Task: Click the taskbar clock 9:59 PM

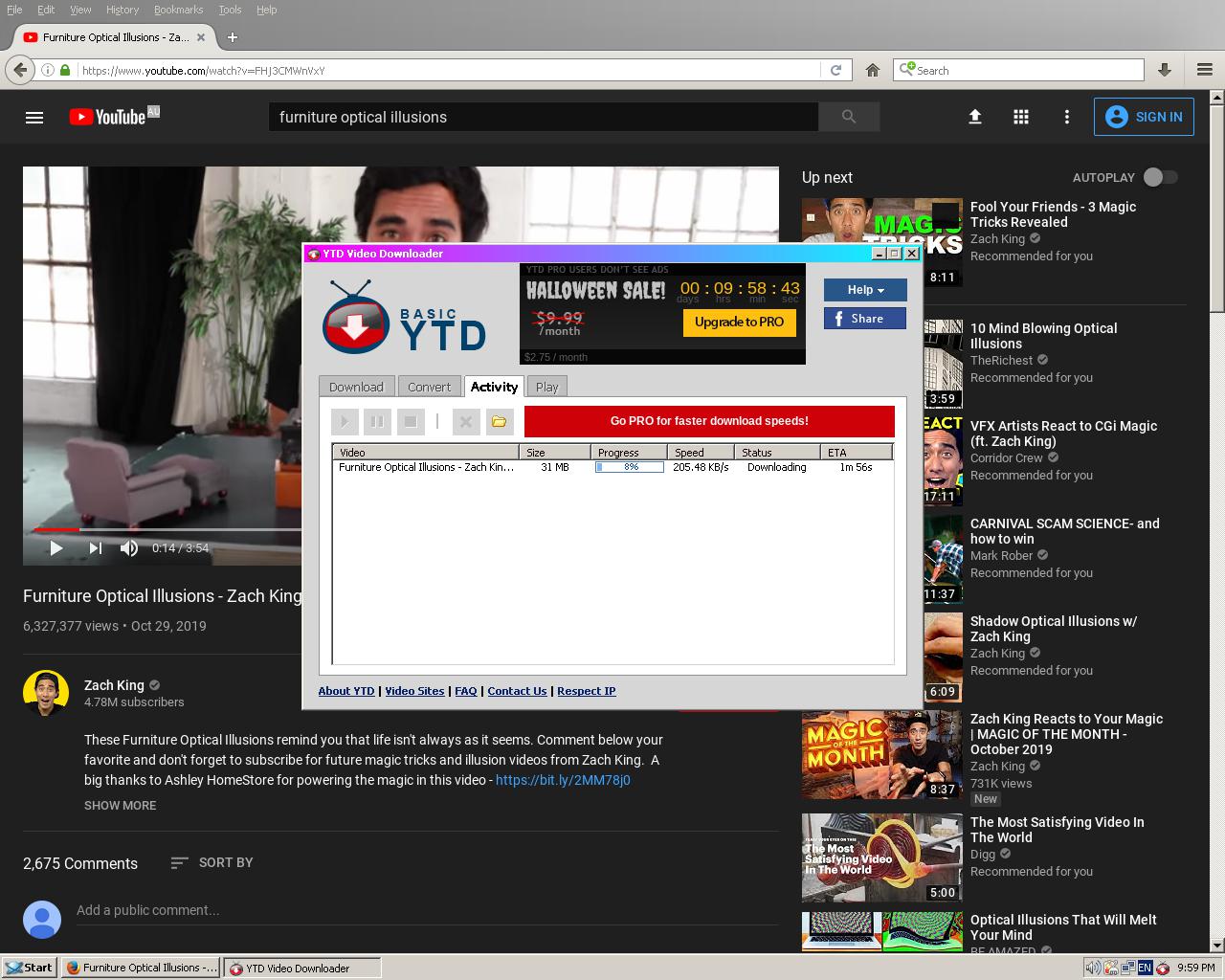Action: point(1195,968)
